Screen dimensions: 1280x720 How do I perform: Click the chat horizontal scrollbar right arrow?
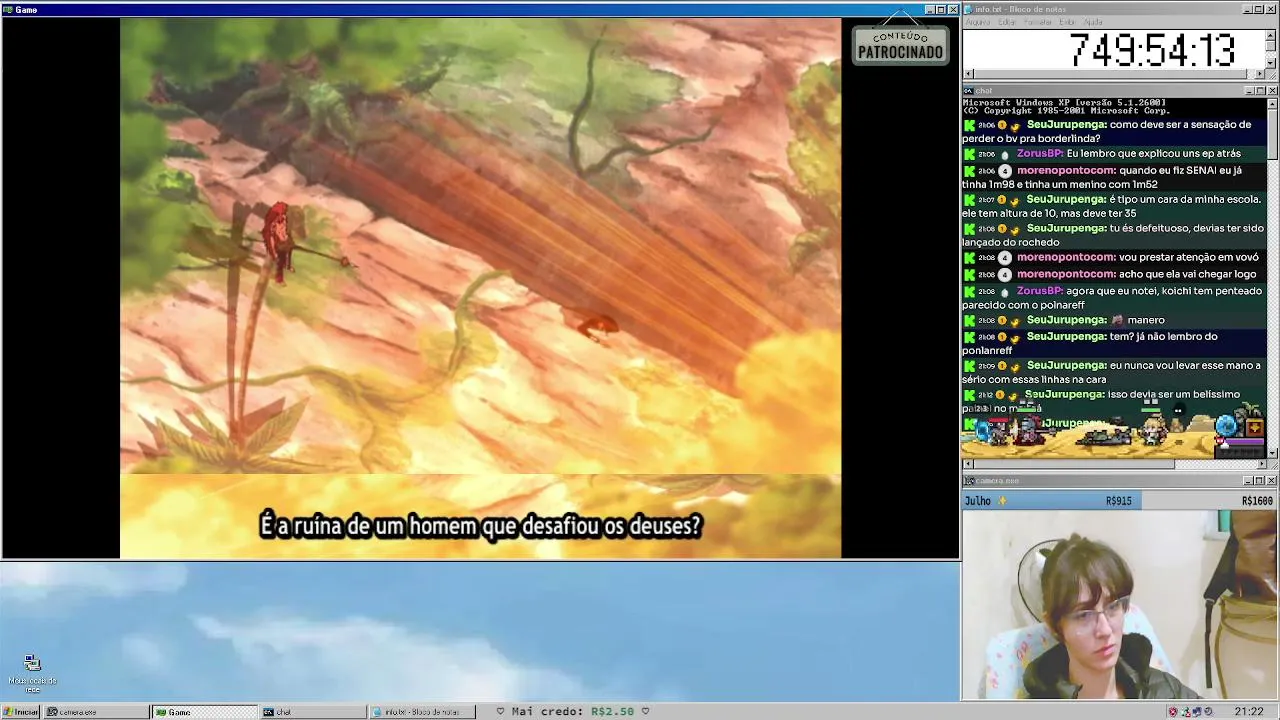point(1260,464)
